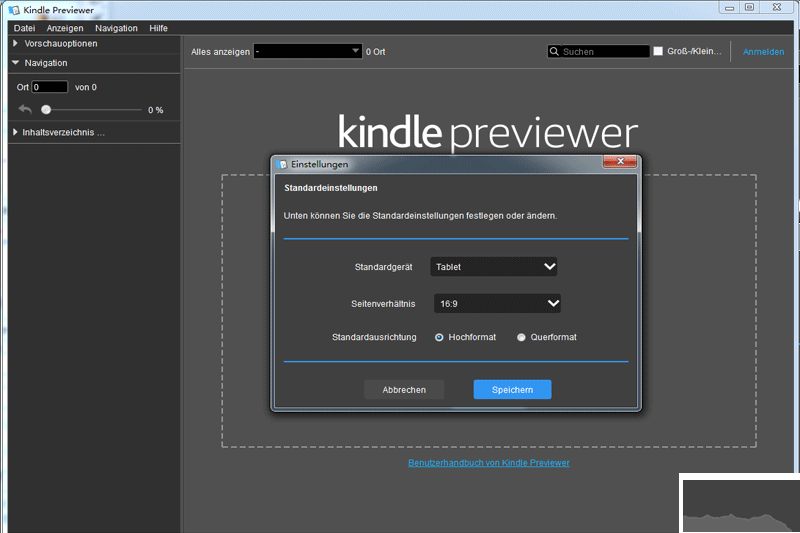The height and width of the screenshot is (533, 800).
Task: Click the back arrow icon in Navigation
Action: (x=25, y=109)
